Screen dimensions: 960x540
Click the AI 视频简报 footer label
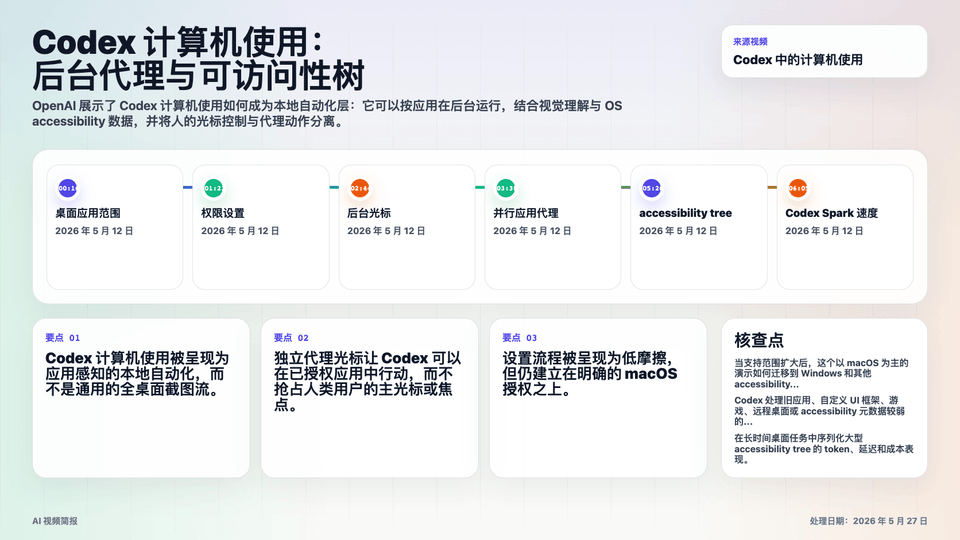[54, 521]
